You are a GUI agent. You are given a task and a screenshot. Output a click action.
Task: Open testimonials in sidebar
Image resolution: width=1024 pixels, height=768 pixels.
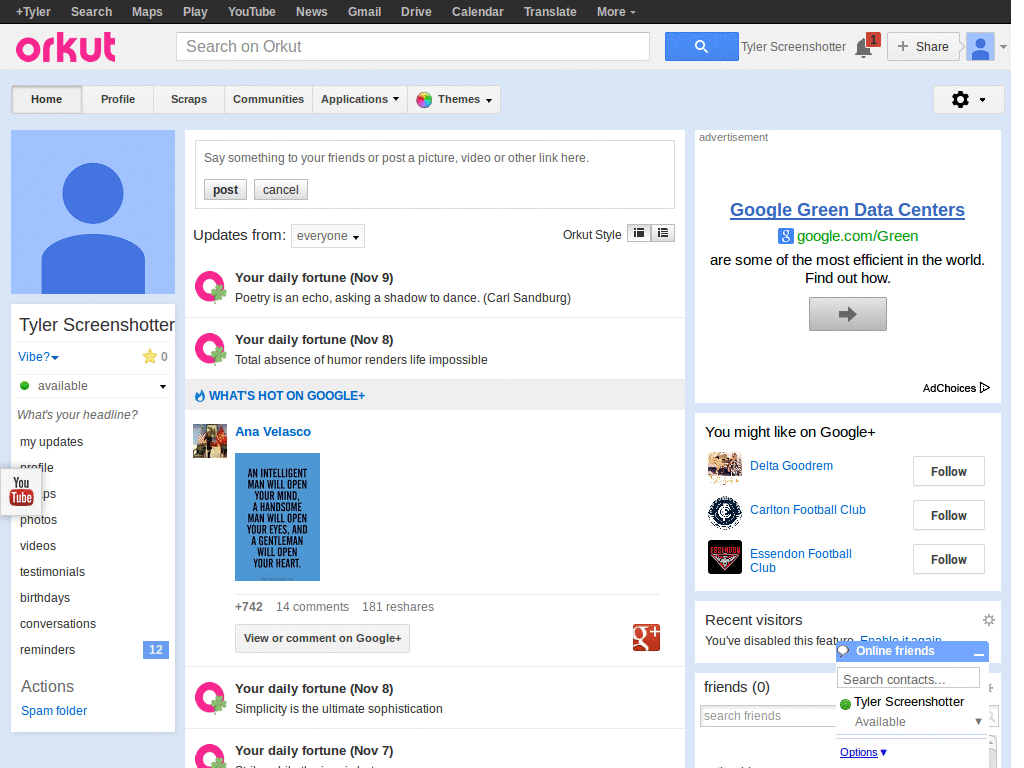52,571
